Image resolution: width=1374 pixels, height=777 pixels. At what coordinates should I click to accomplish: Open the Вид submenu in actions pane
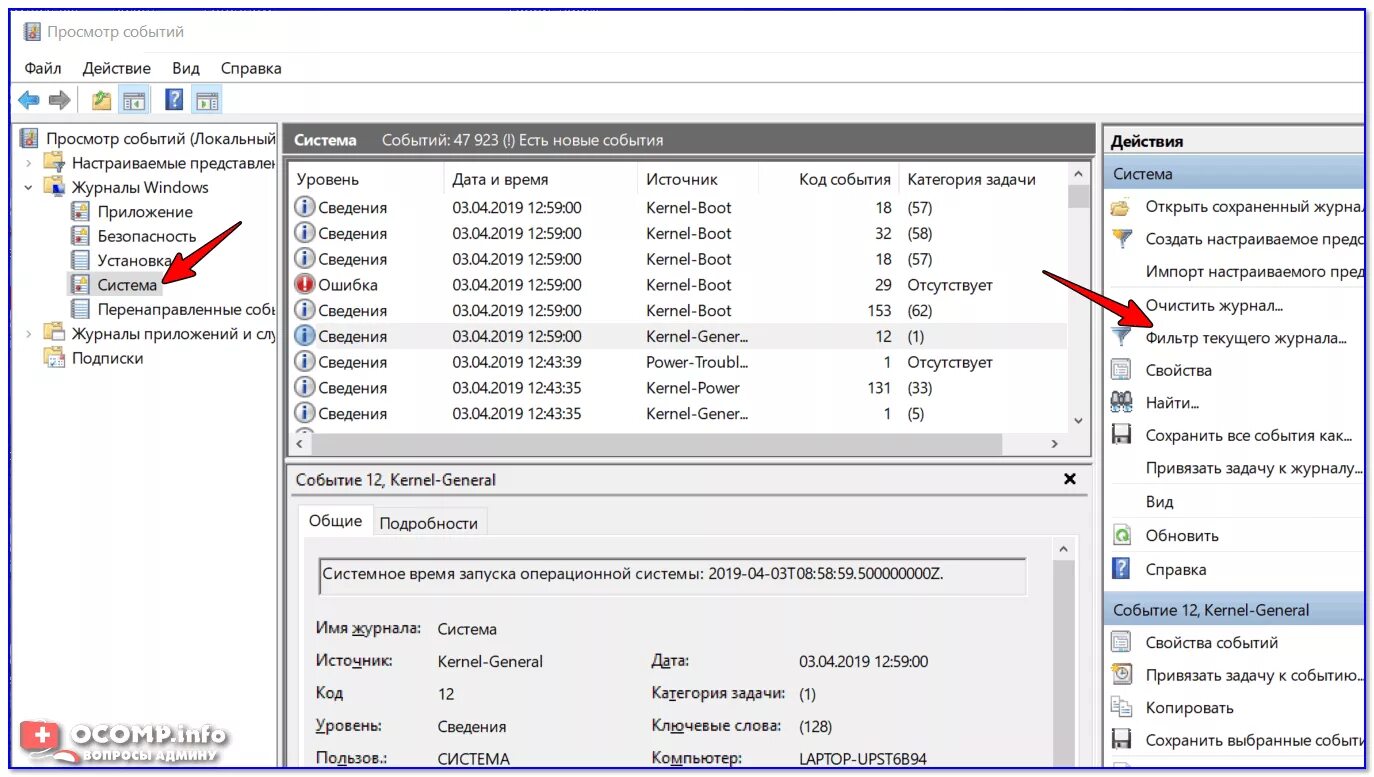click(x=1160, y=501)
